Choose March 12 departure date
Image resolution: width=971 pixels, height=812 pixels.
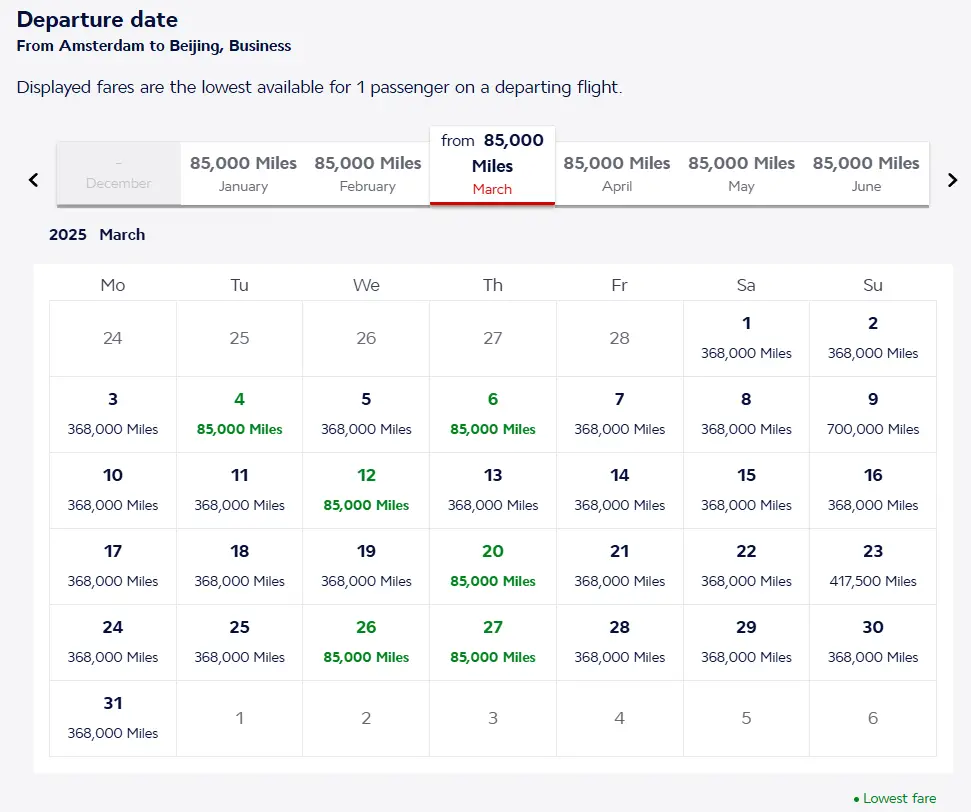pos(366,490)
